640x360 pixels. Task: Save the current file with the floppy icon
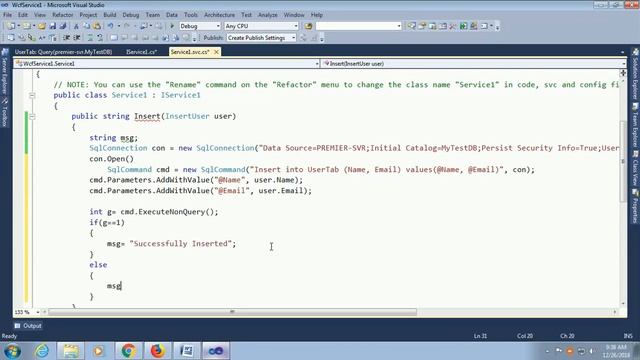coord(53,26)
